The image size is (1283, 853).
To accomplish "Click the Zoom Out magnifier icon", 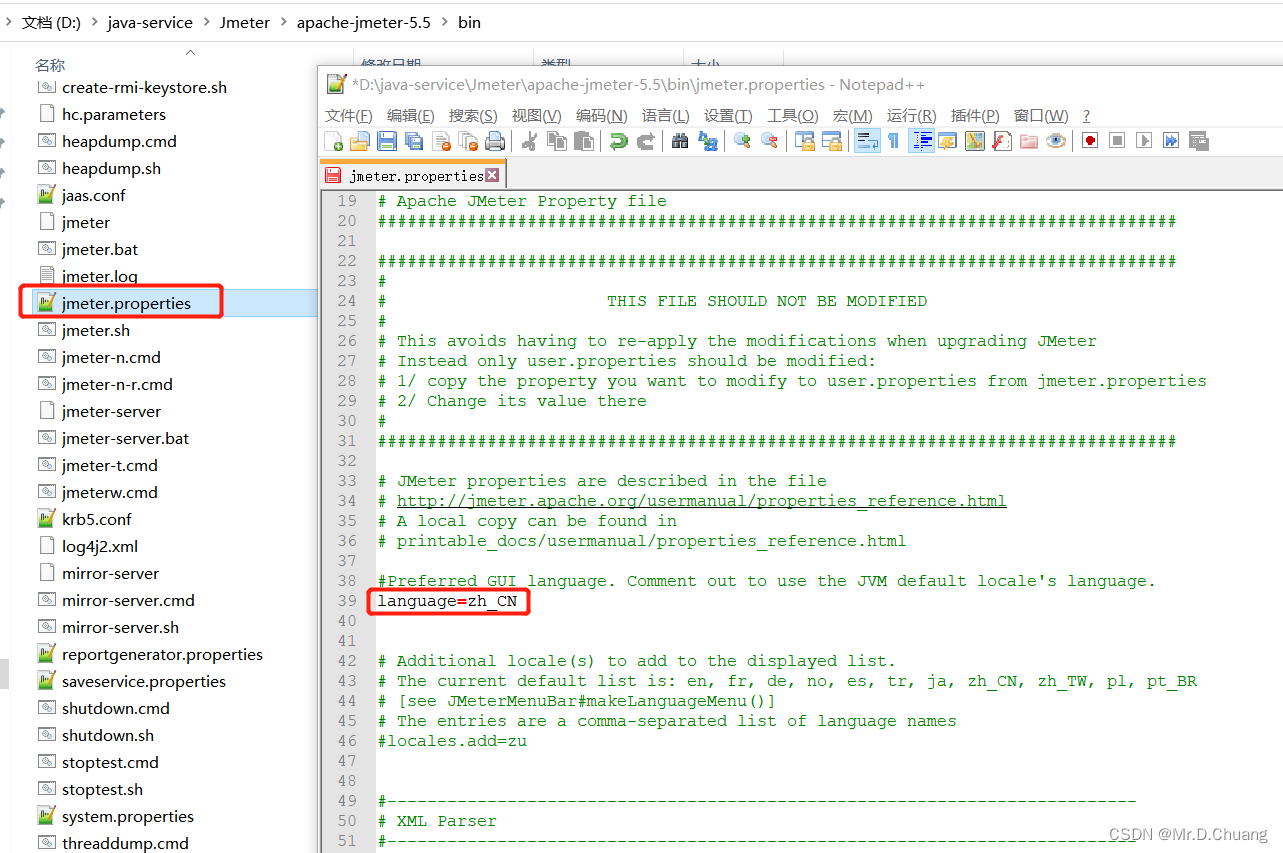I will [769, 141].
